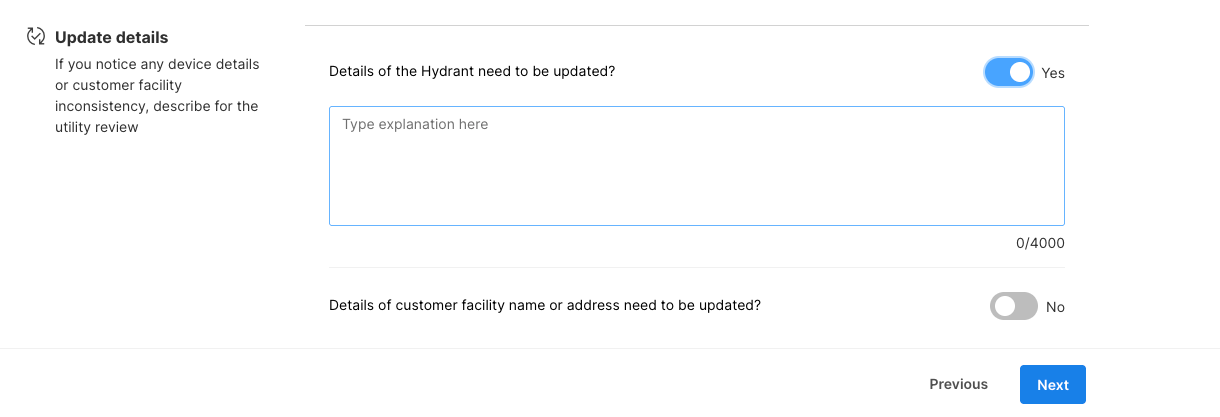
Task: Enable the customer facility update toggle
Action: (x=1013, y=306)
